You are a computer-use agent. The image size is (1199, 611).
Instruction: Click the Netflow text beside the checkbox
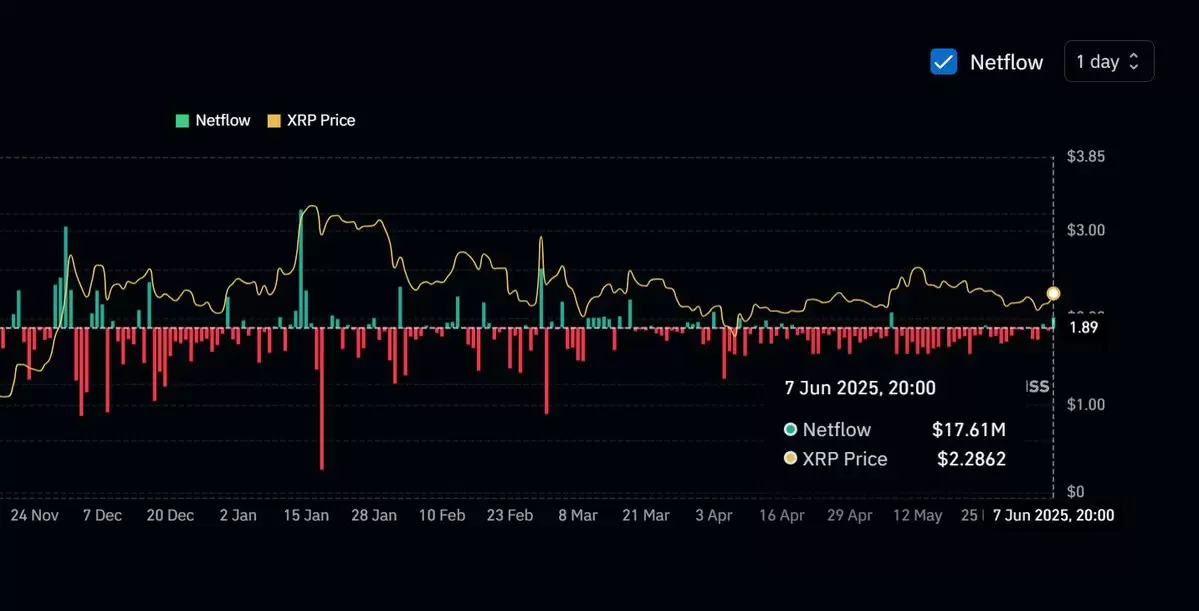pyautogui.click(x=1006, y=63)
